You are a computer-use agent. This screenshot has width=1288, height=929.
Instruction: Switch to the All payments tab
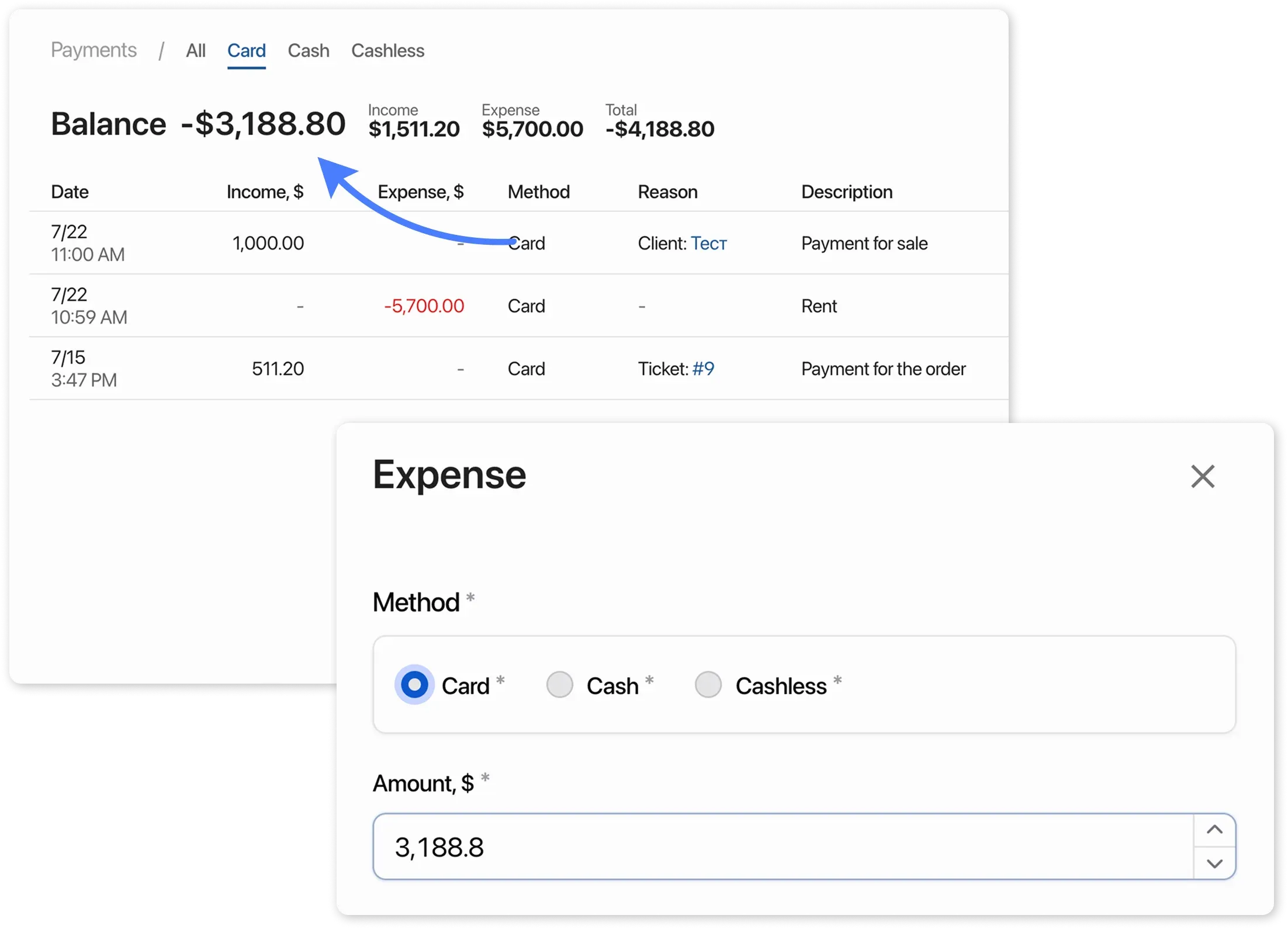(x=195, y=51)
